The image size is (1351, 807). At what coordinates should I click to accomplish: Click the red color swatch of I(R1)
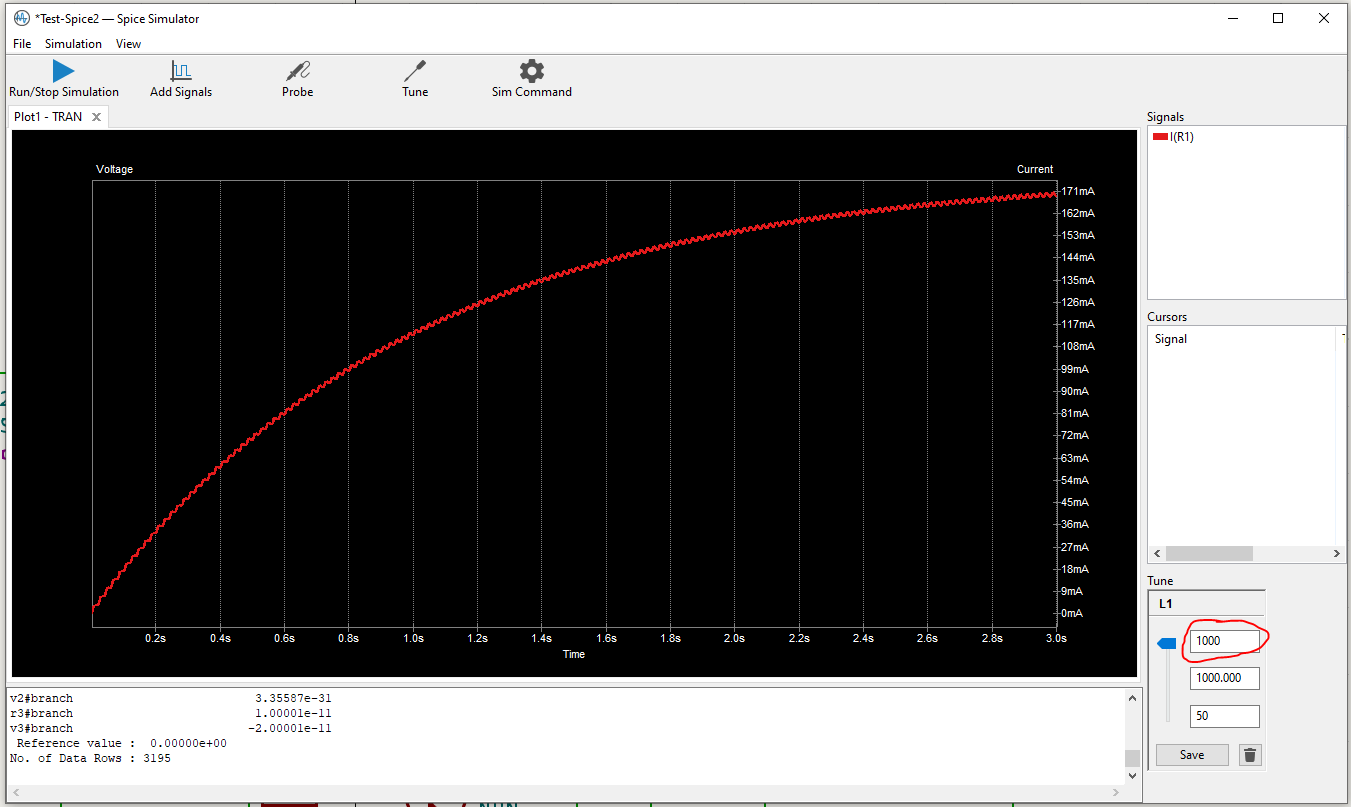point(1160,137)
